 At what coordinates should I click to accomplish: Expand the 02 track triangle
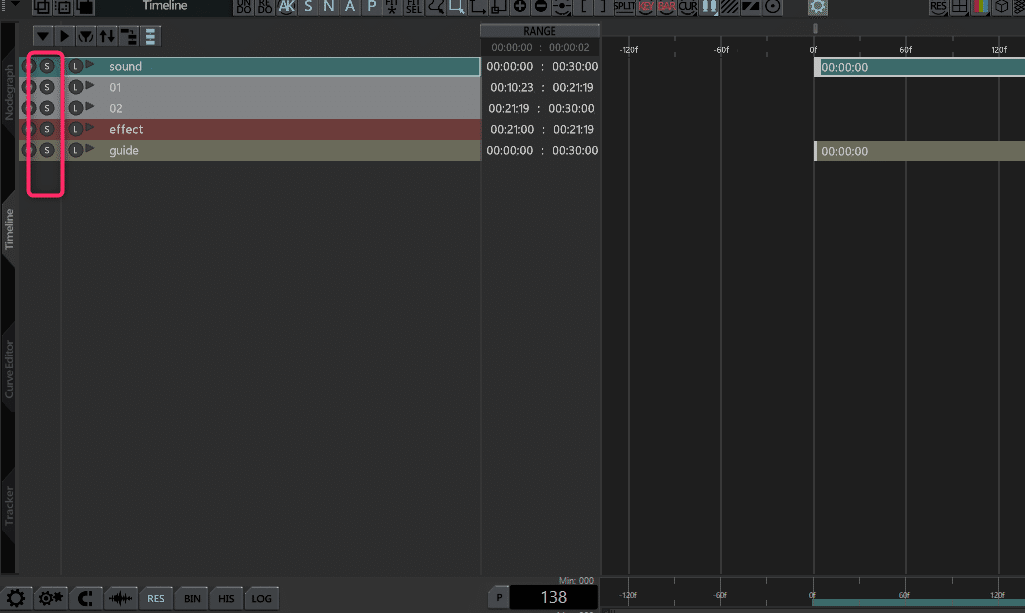90,107
